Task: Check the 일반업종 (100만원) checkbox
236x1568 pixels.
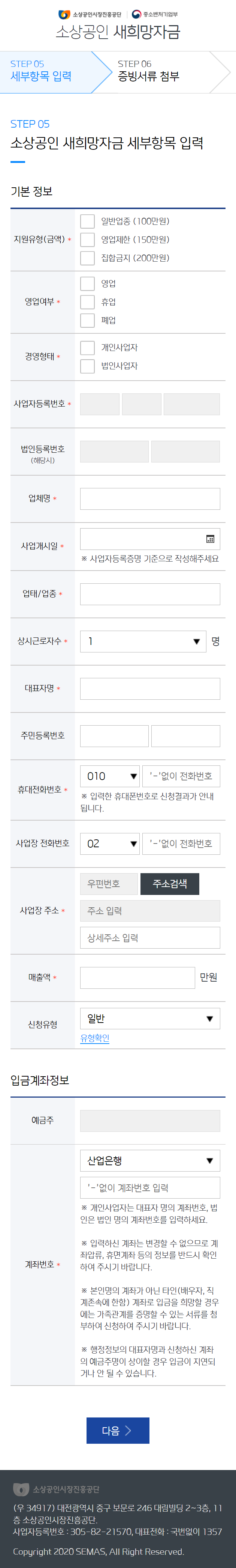Action: [87, 221]
